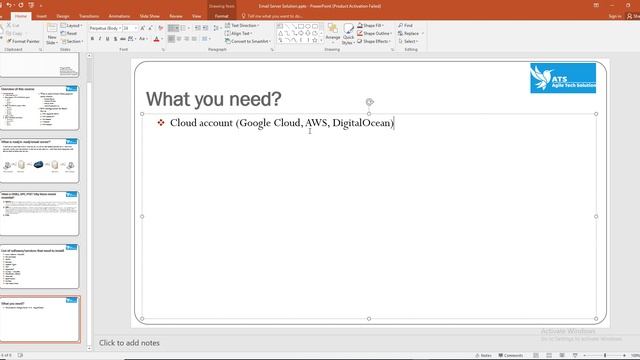Click to add notes field
The width and height of the screenshot is (640, 360).
point(129,343)
